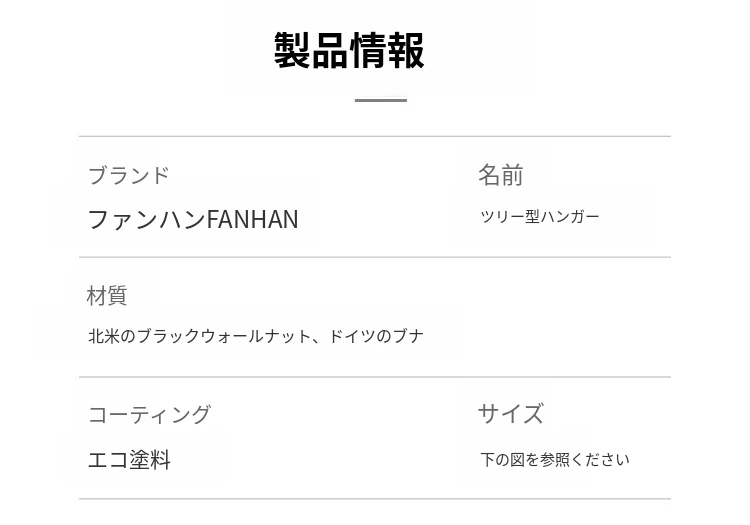This screenshot has height=525, width=750.
Task: Click the Latin FANHAN brand text
Action: [252, 219]
